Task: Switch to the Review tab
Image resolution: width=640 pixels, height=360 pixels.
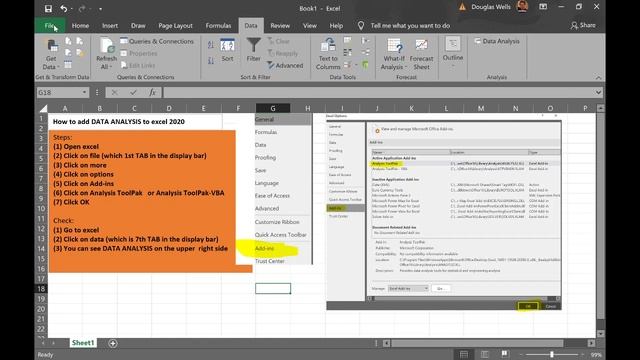Action: point(280,26)
